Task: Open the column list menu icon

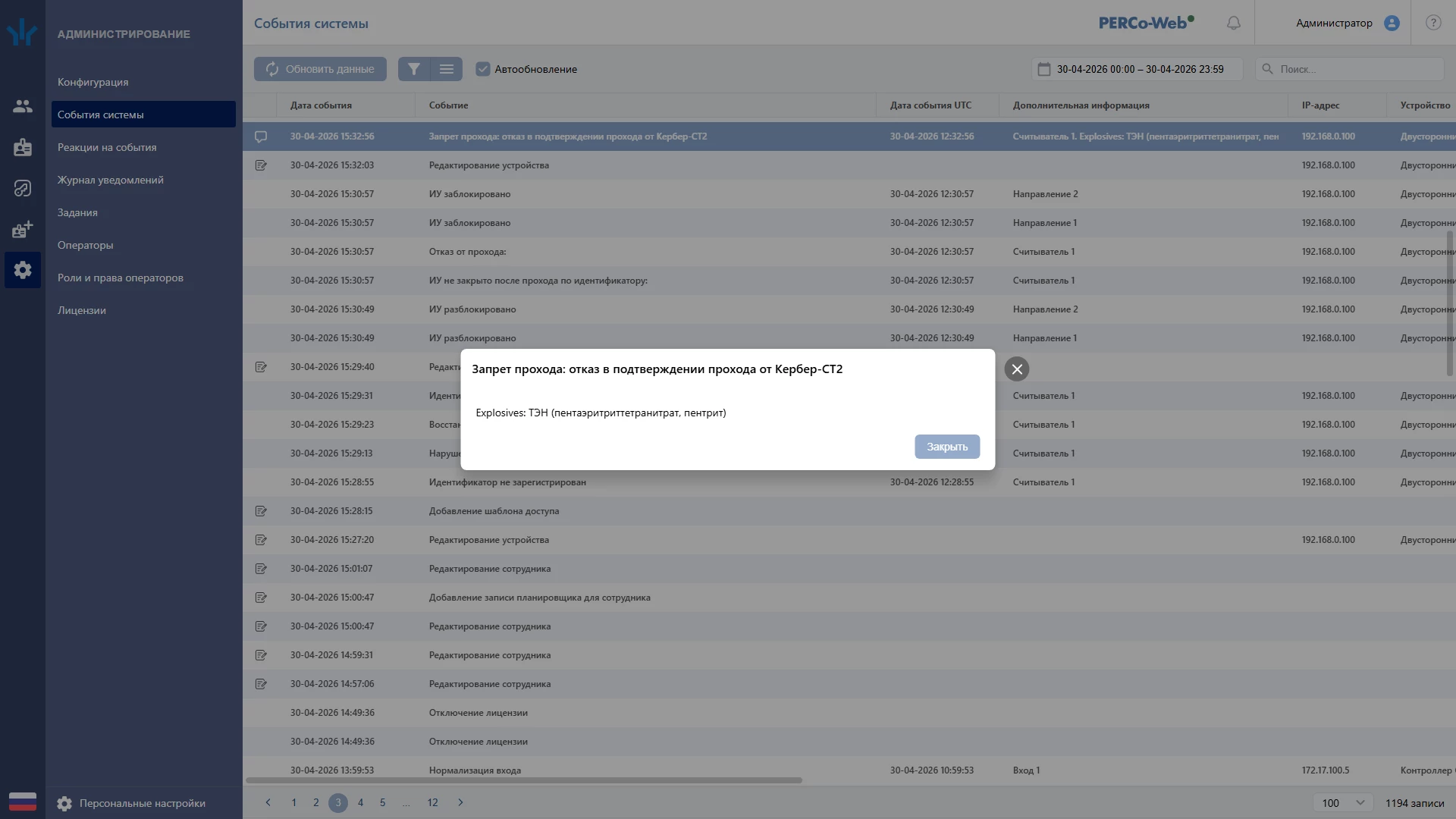Action: 447,69
